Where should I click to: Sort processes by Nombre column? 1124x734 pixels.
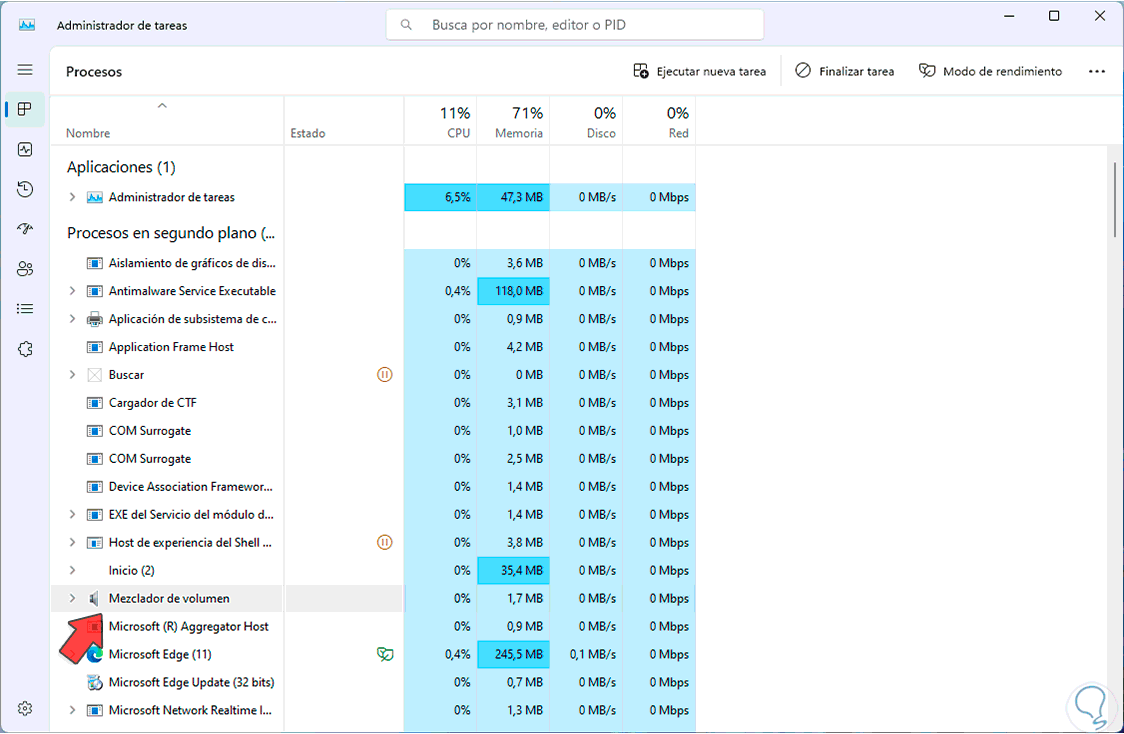(x=166, y=120)
